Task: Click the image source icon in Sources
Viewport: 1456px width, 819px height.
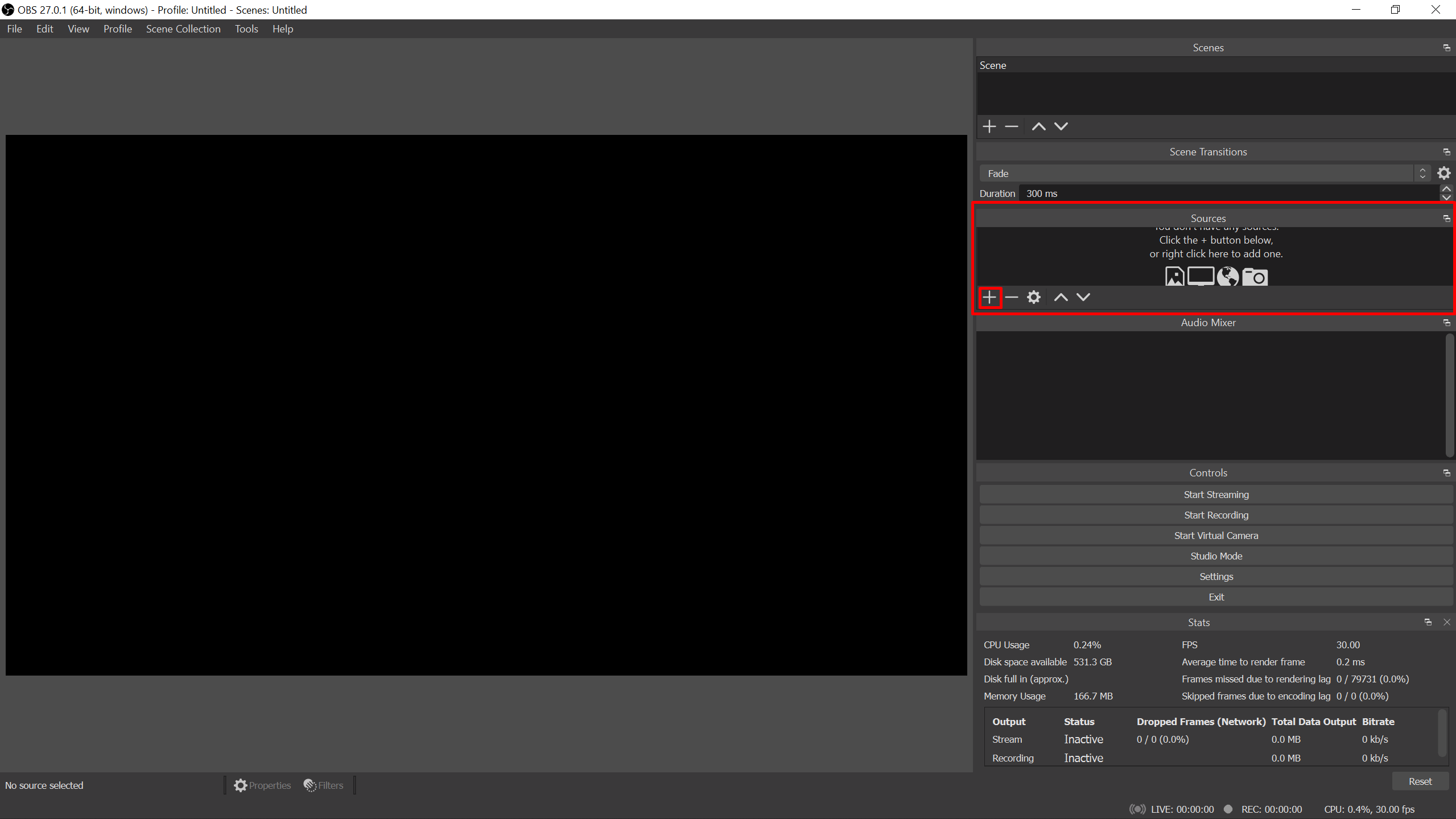Action: pos(1174,277)
